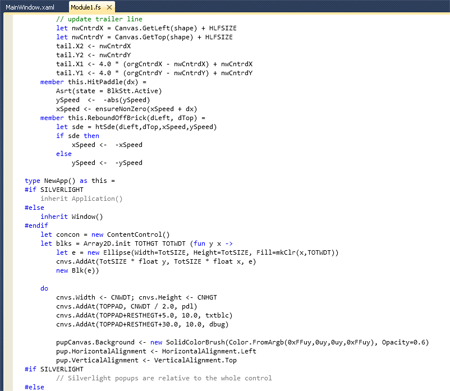Close the Module1.fs tab
Image resolution: width=450 pixels, height=391 pixels.
pyautogui.click(x=109, y=7)
